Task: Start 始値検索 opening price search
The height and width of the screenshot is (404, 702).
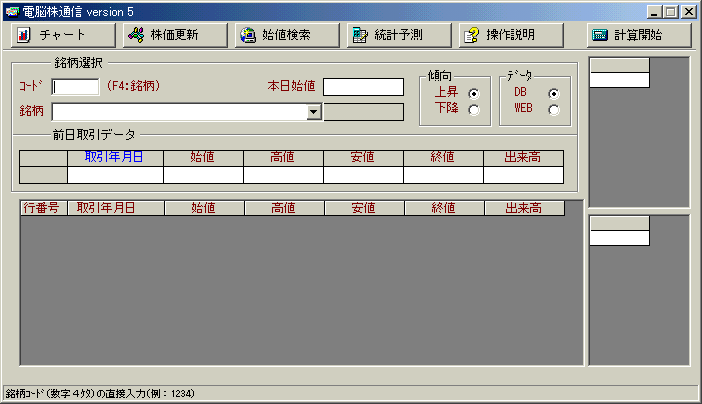Action: [x=287, y=35]
